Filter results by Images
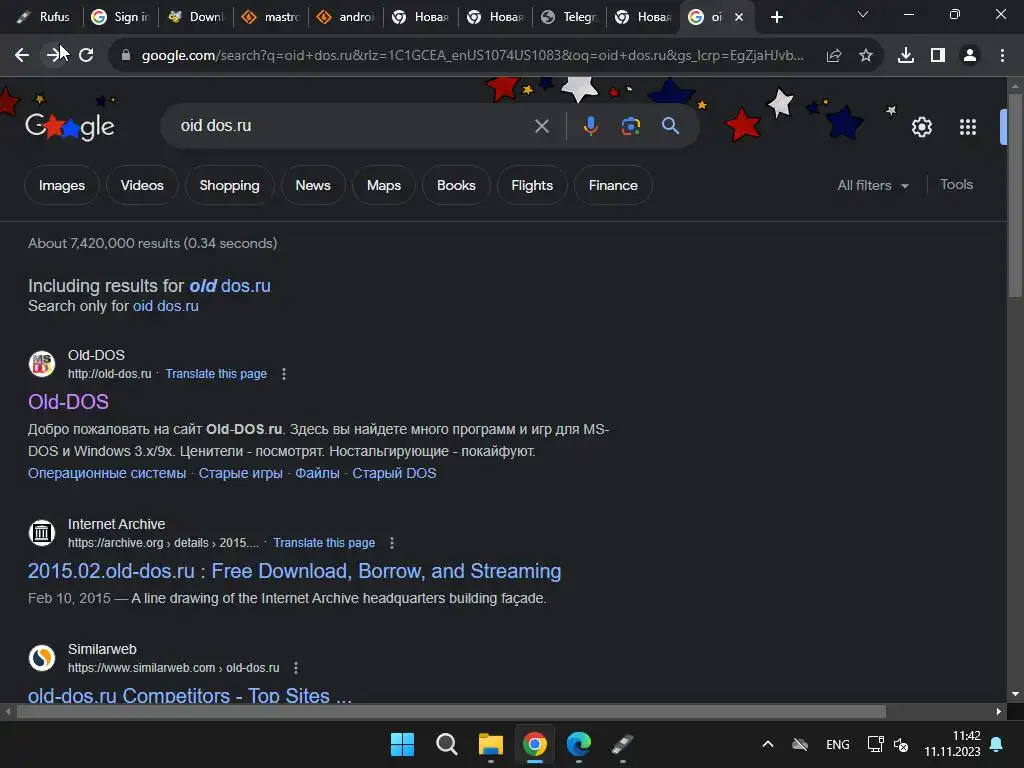Screen dimensions: 1024x768 click(62, 185)
